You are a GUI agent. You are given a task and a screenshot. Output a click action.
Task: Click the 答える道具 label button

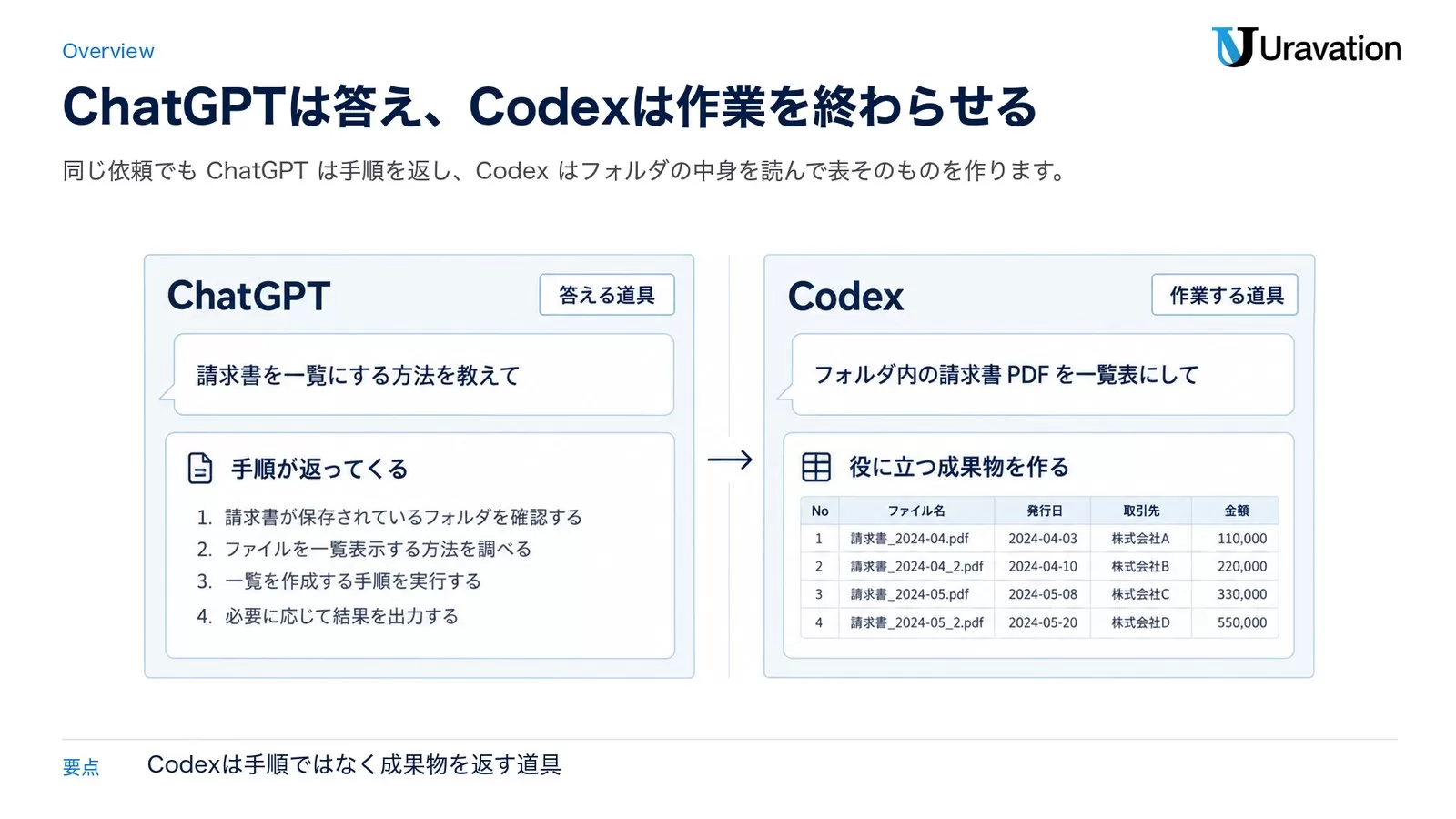click(607, 295)
